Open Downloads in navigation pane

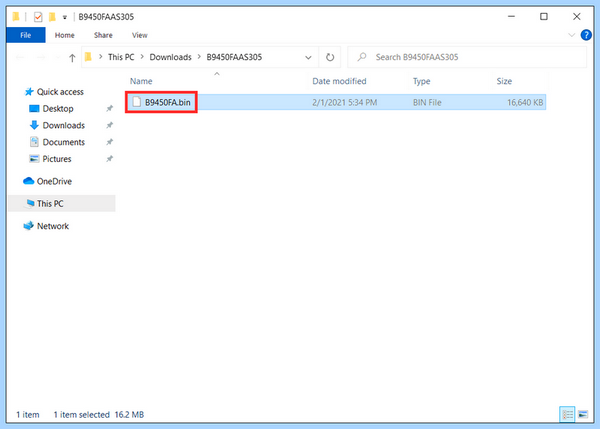(64, 126)
